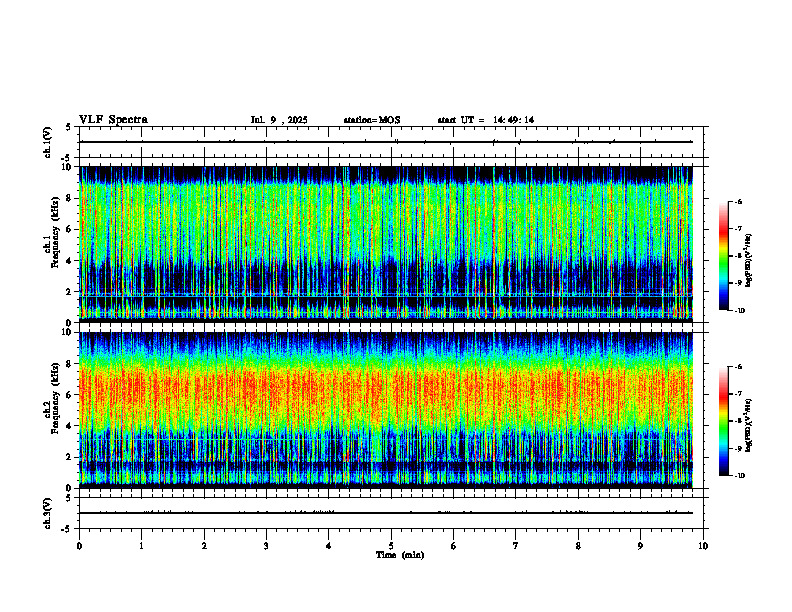
Task: Click the "-5" tick on ch.1(V) axis
Action: [66, 158]
